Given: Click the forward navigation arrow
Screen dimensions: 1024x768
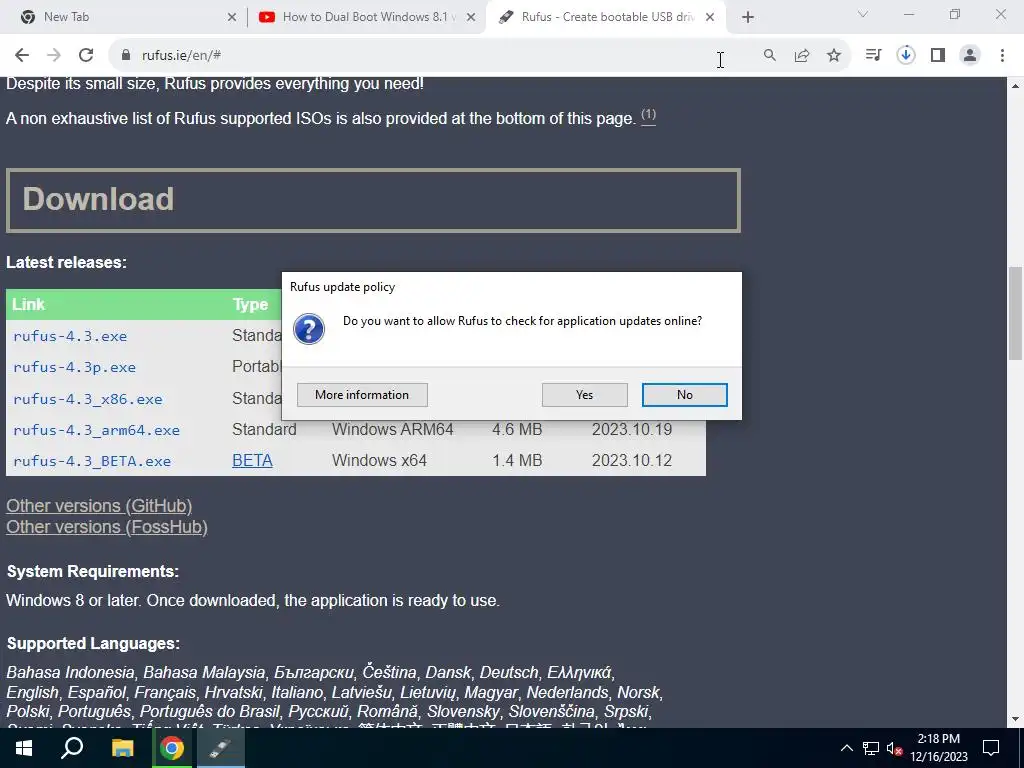Looking at the screenshot, I should point(54,56).
